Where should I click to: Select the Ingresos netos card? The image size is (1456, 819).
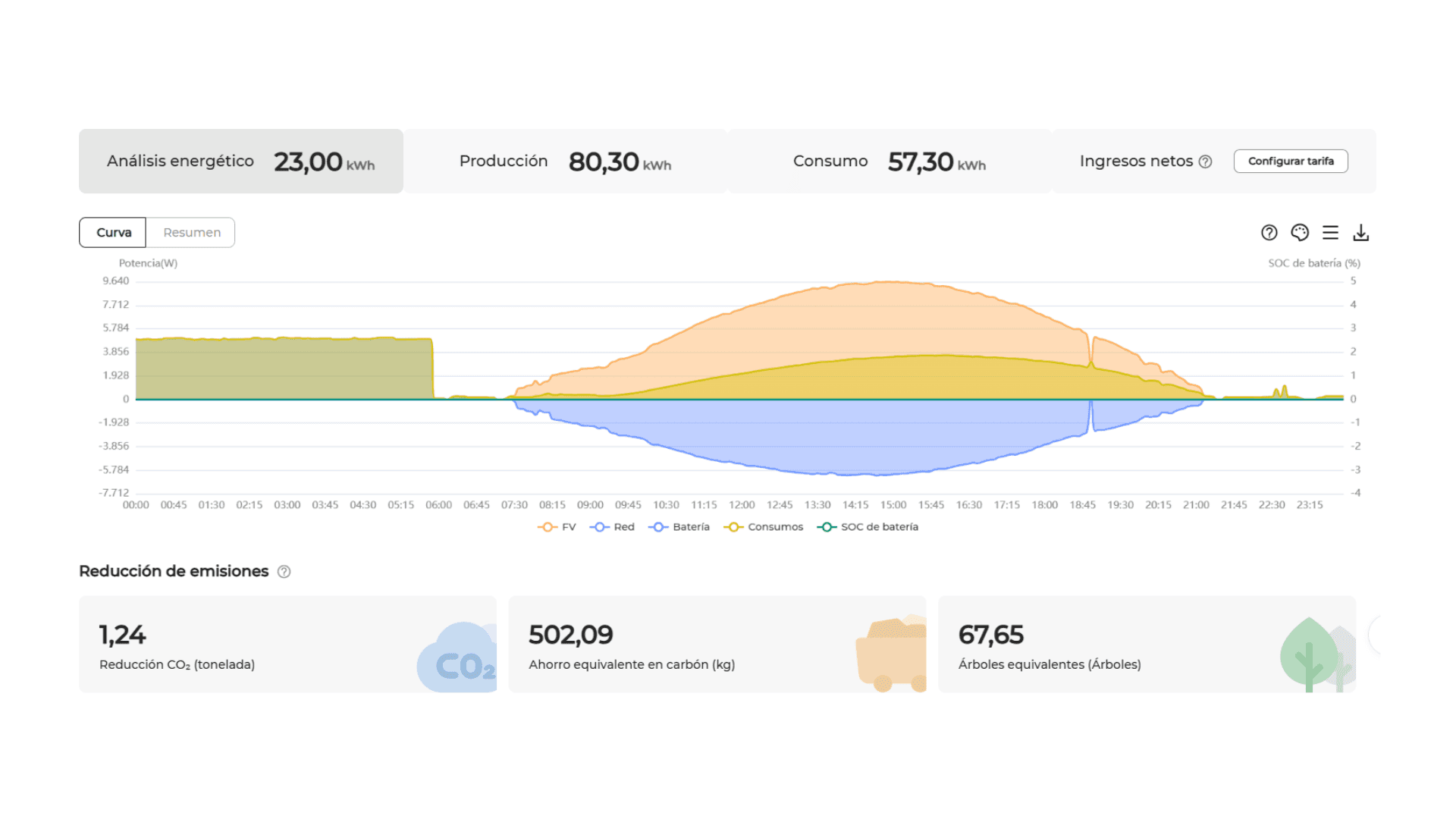(1214, 162)
